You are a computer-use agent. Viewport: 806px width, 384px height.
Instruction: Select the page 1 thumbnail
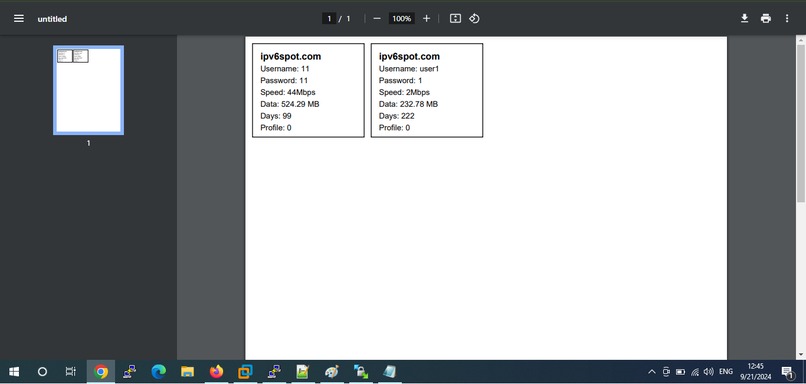click(88, 90)
